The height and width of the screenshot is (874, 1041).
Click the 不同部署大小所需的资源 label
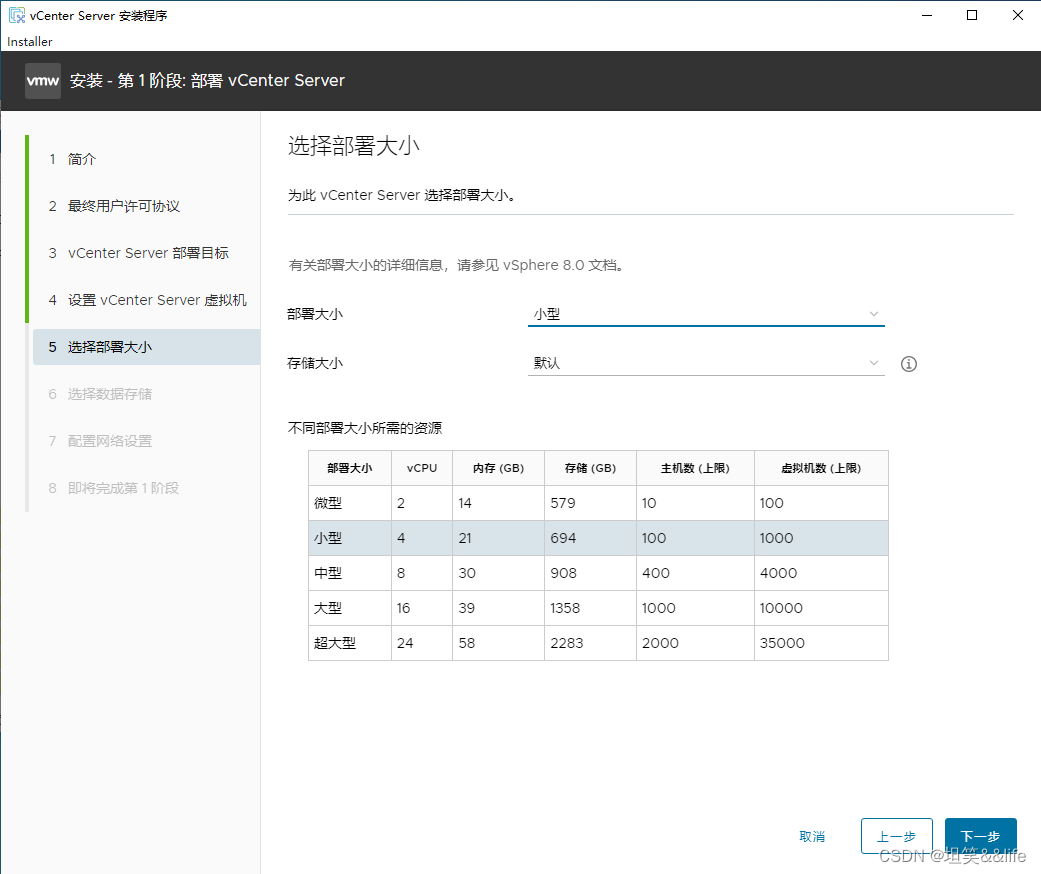364,428
